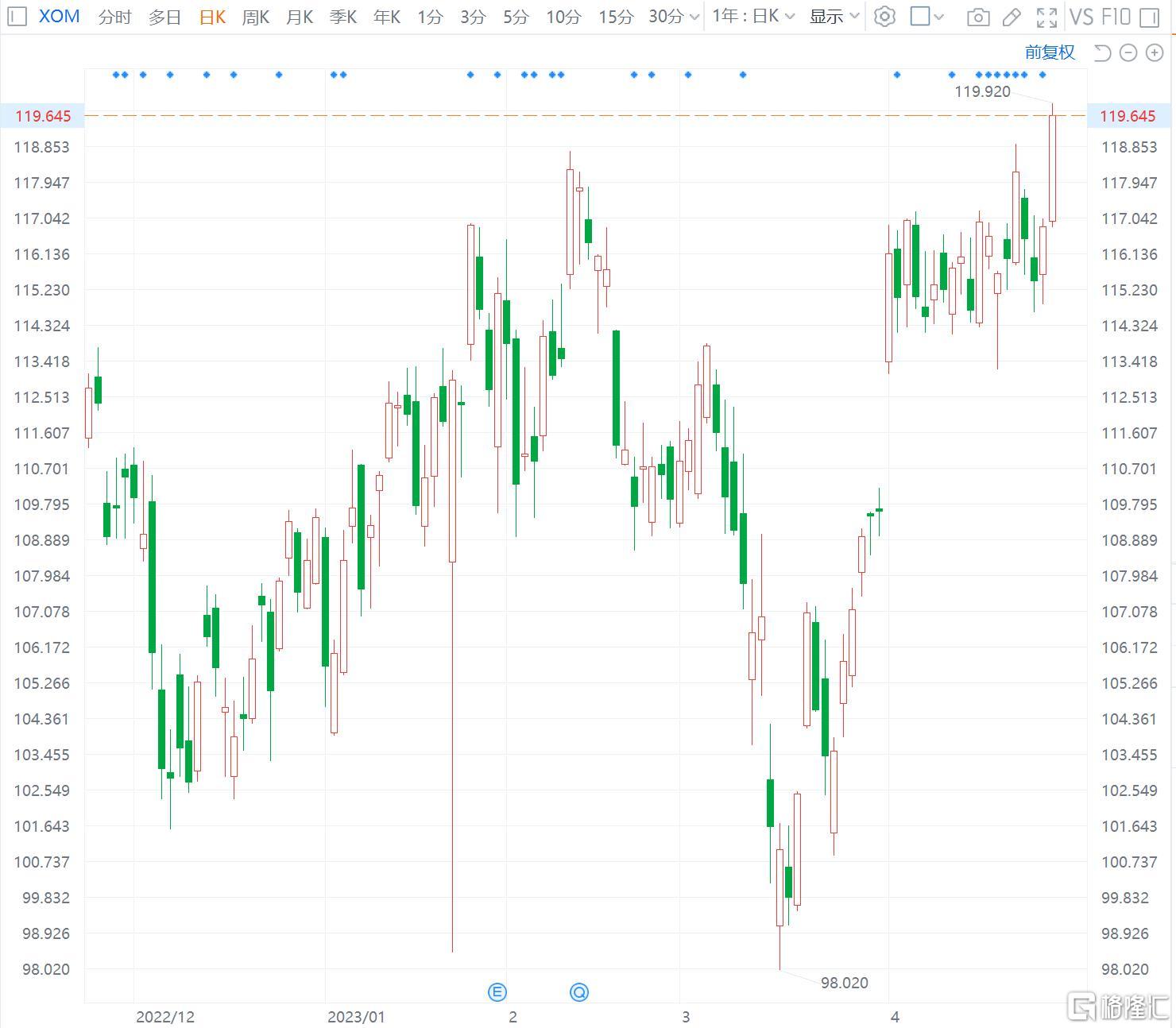Zoom in the chart with the plus icon
The height and width of the screenshot is (1028, 1176).
(1154, 52)
